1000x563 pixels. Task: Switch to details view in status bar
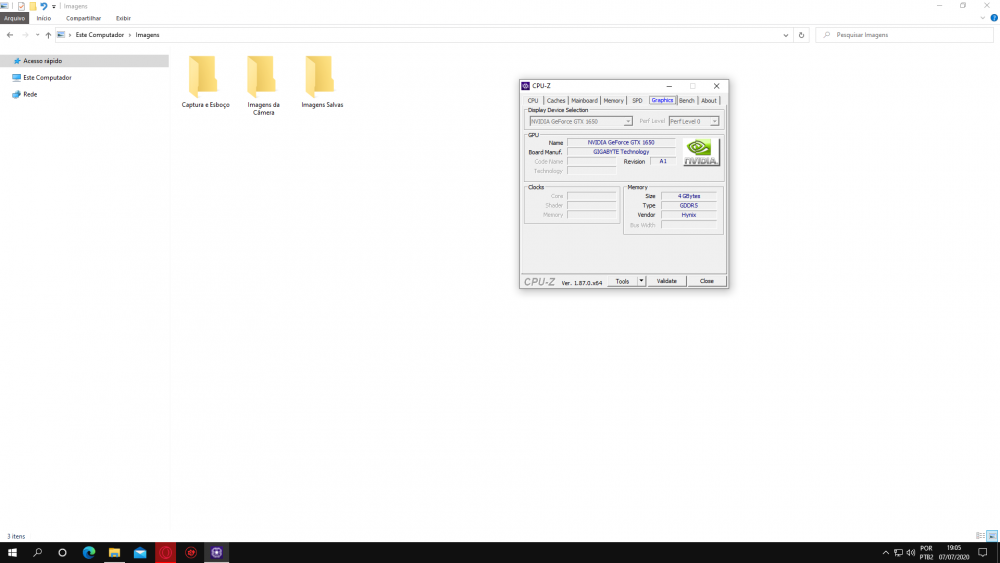coord(980,536)
